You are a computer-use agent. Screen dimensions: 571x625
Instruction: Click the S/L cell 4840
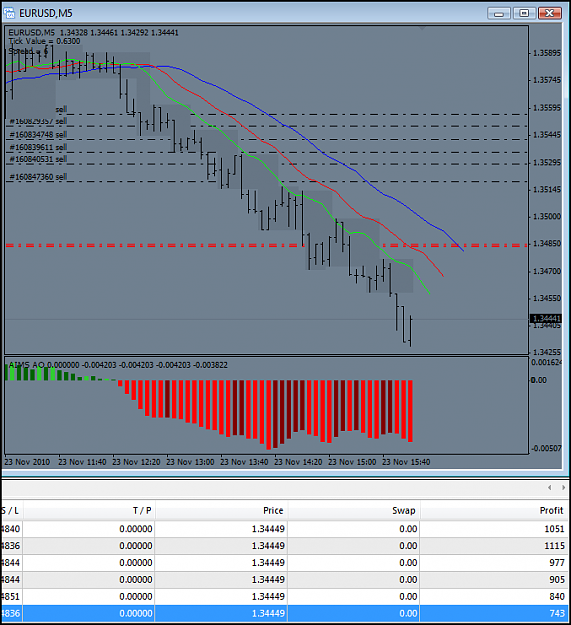(11, 529)
